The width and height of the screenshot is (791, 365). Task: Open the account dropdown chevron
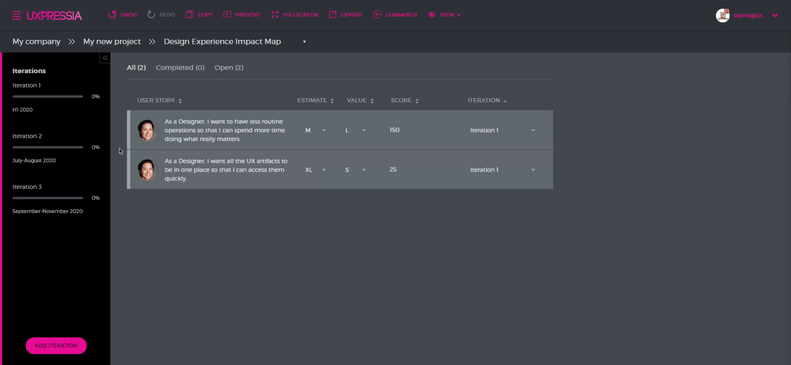pyautogui.click(x=775, y=16)
